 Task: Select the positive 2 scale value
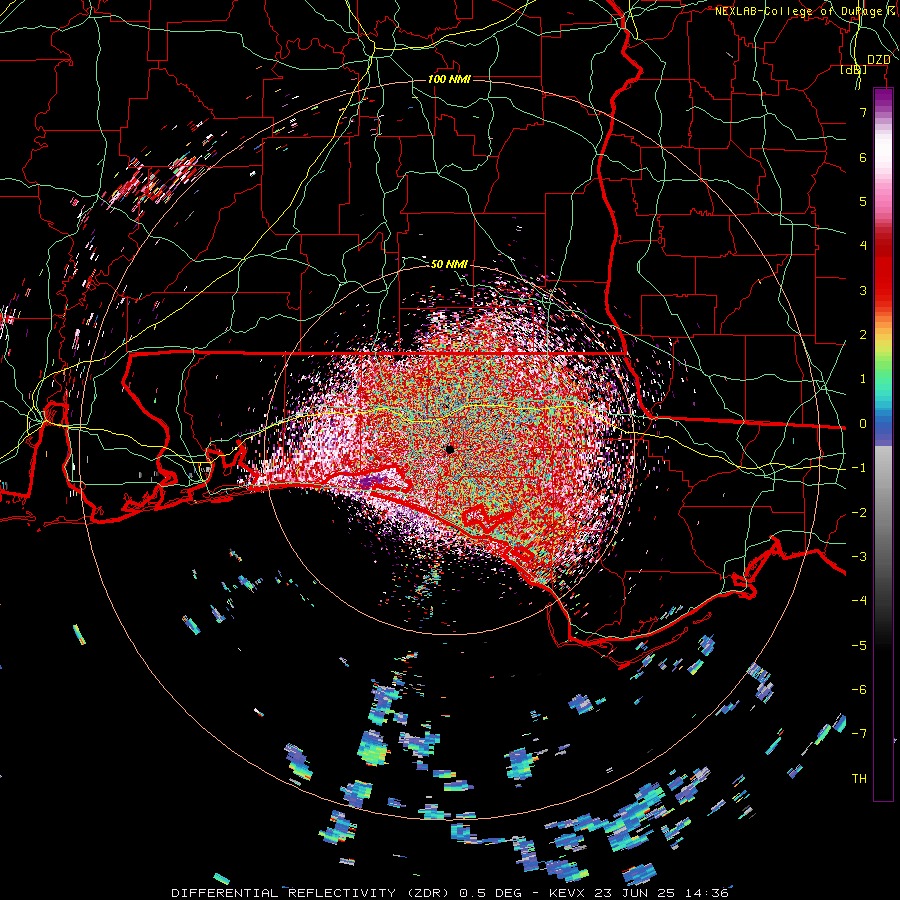863,335
